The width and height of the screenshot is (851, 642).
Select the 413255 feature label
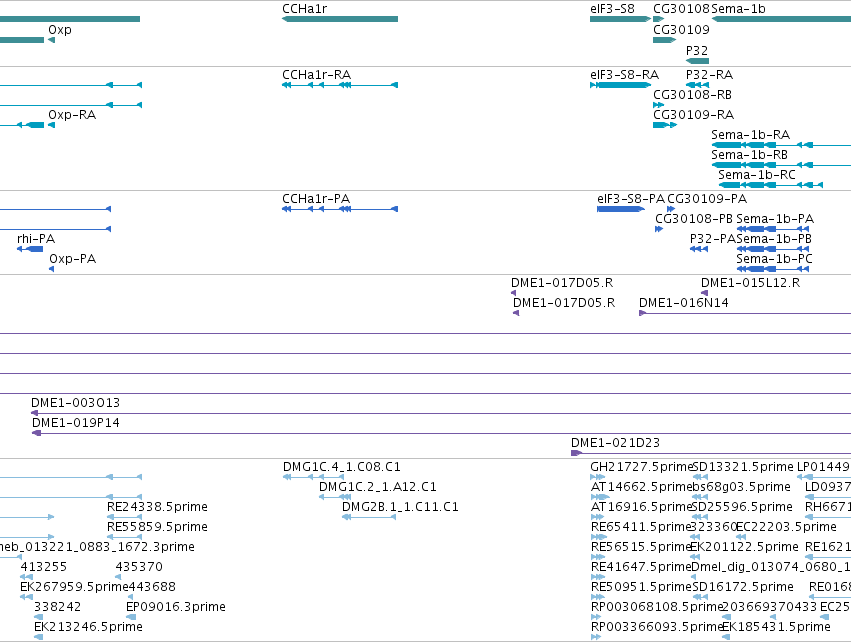[43, 567]
